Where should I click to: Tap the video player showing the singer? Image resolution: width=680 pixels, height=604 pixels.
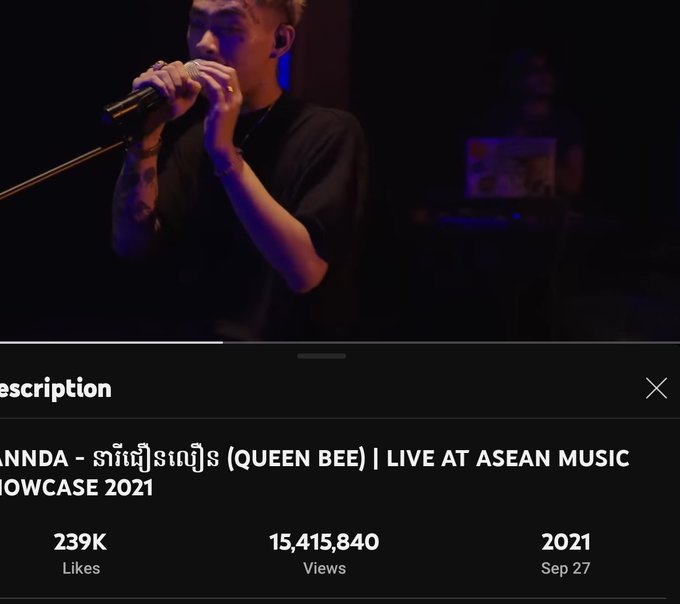click(x=340, y=170)
